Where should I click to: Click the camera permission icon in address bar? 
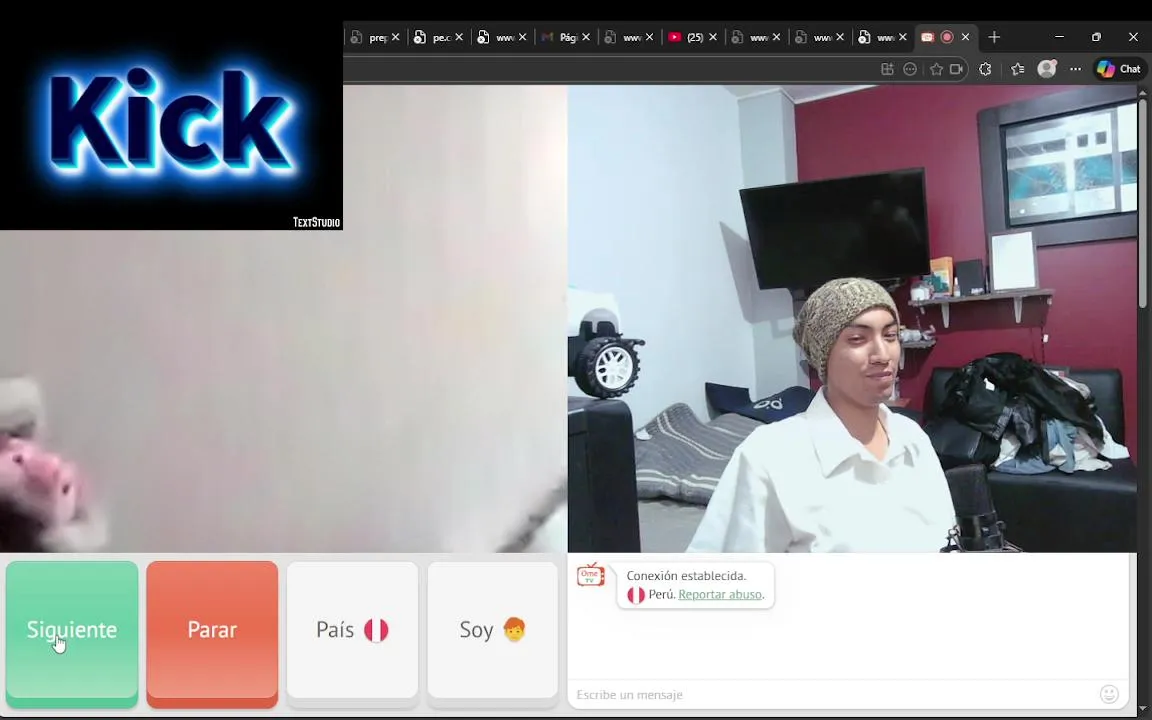(957, 69)
